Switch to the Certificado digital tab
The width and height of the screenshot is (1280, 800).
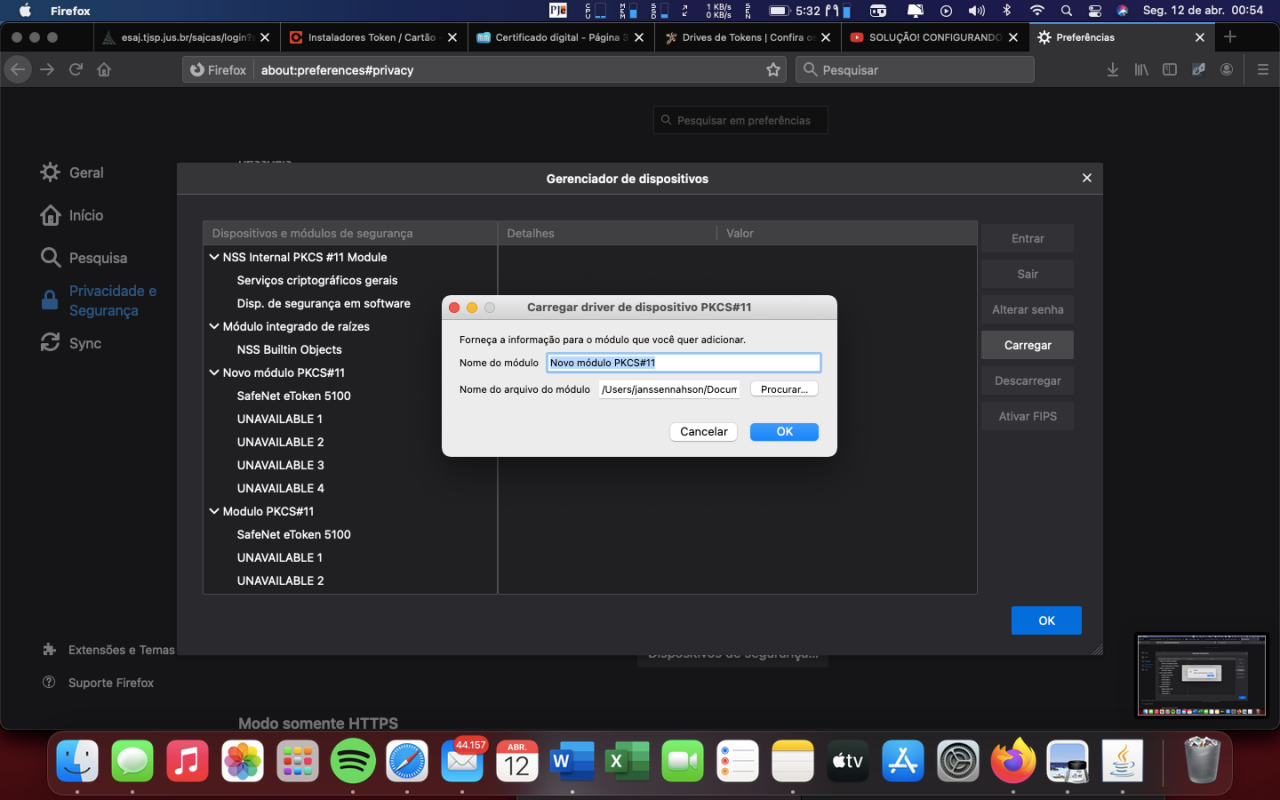(x=561, y=37)
